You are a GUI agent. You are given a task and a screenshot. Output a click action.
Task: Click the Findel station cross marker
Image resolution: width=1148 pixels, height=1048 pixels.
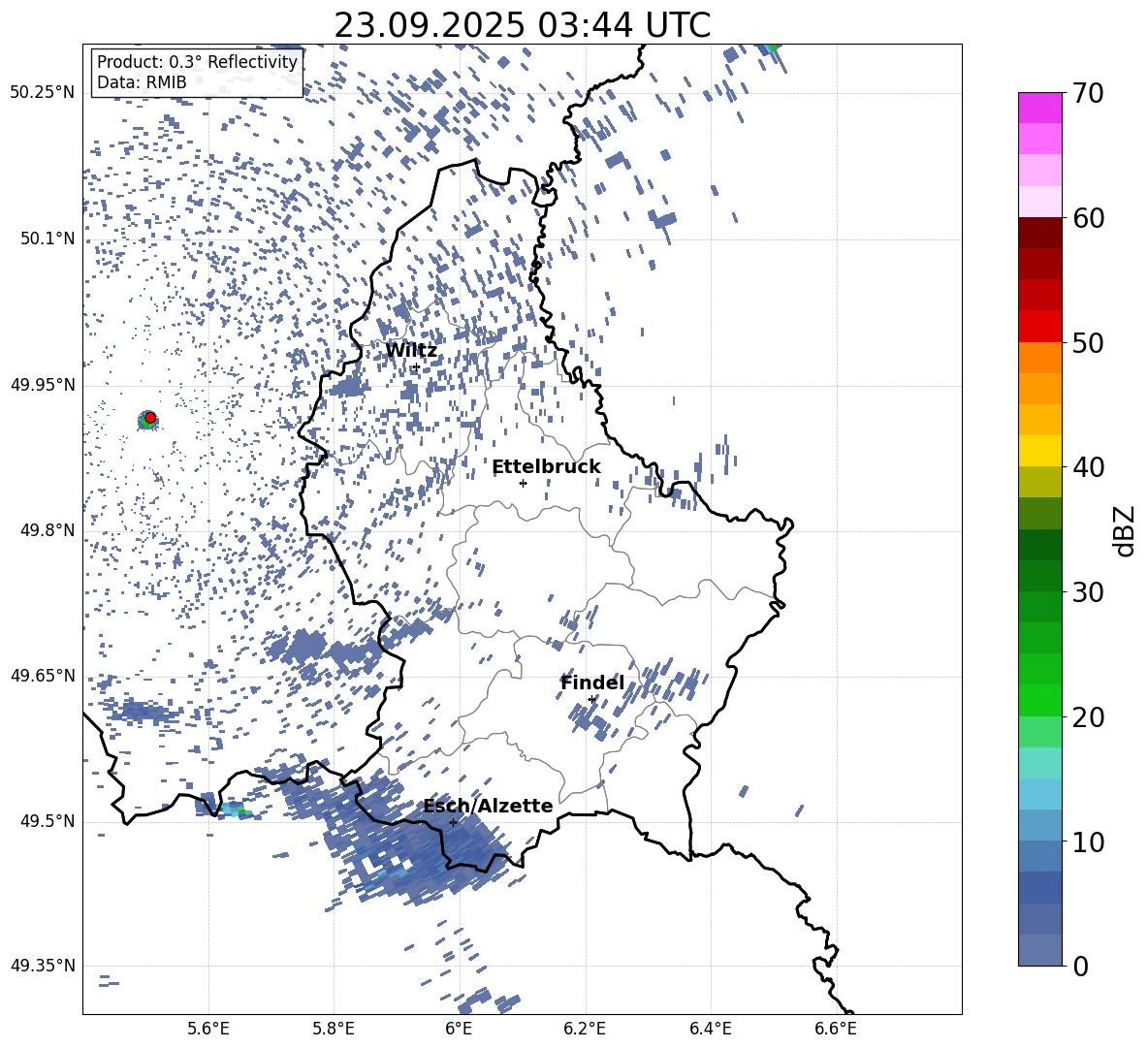[x=591, y=699]
